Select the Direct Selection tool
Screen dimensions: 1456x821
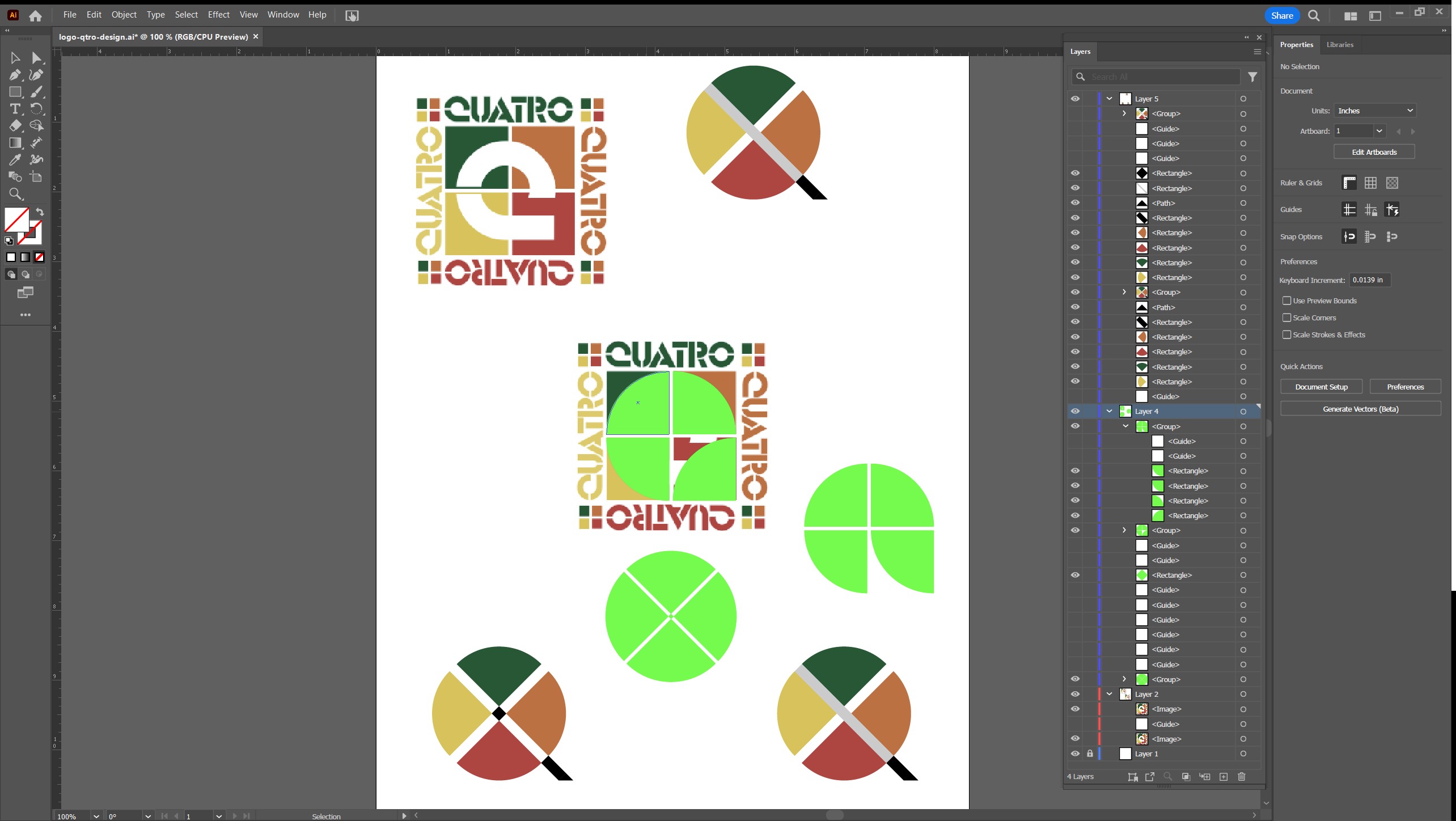pyautogui.click(x=36, y=58)
